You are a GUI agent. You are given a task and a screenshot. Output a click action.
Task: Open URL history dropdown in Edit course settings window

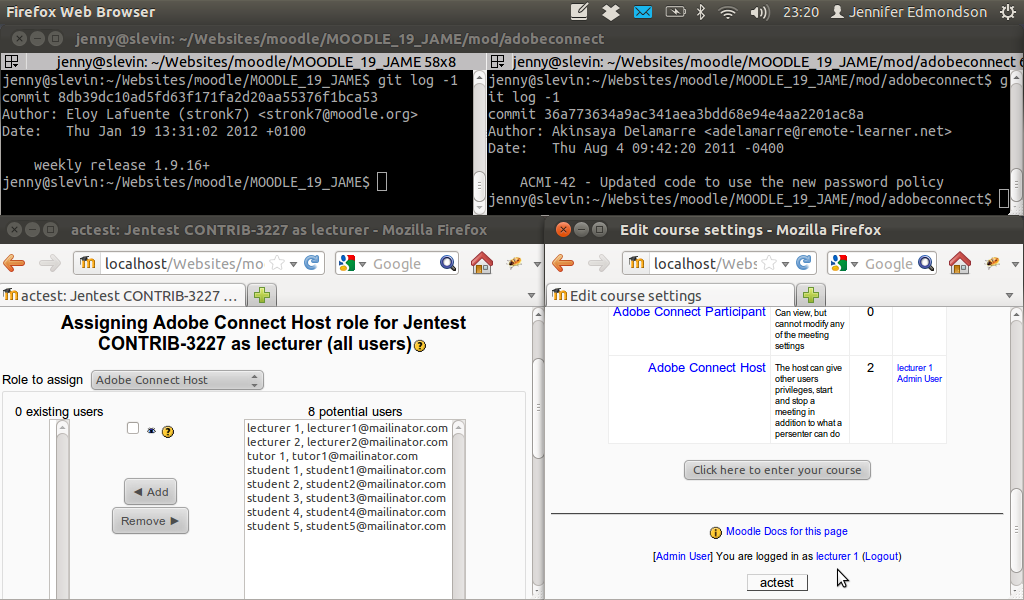click(786, 264)
